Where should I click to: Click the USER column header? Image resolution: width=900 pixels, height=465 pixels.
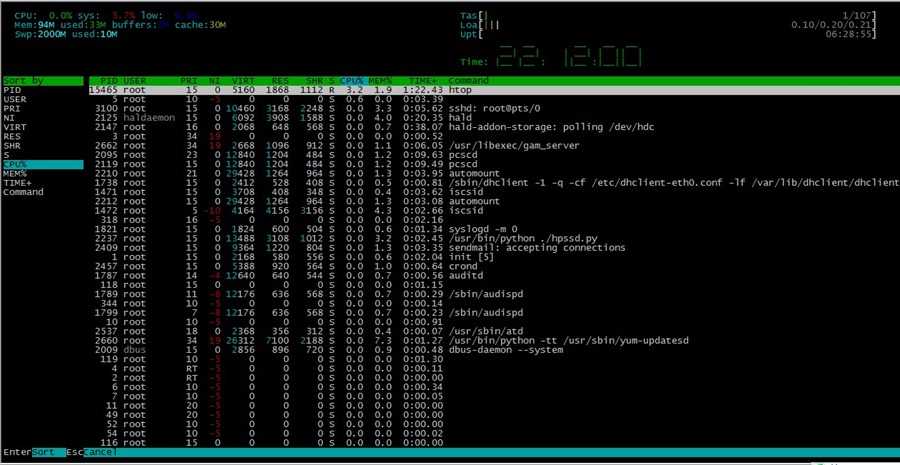click(x=135, y=81)
